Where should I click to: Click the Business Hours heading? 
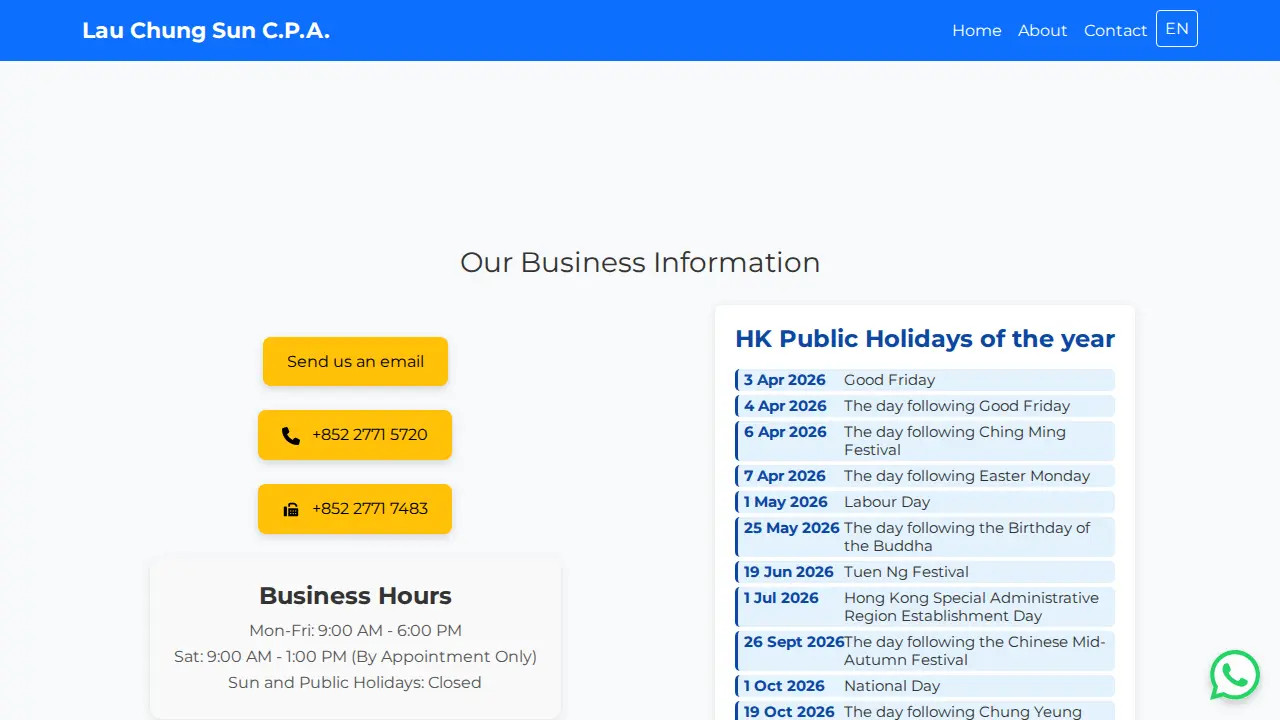coord(355,596)
